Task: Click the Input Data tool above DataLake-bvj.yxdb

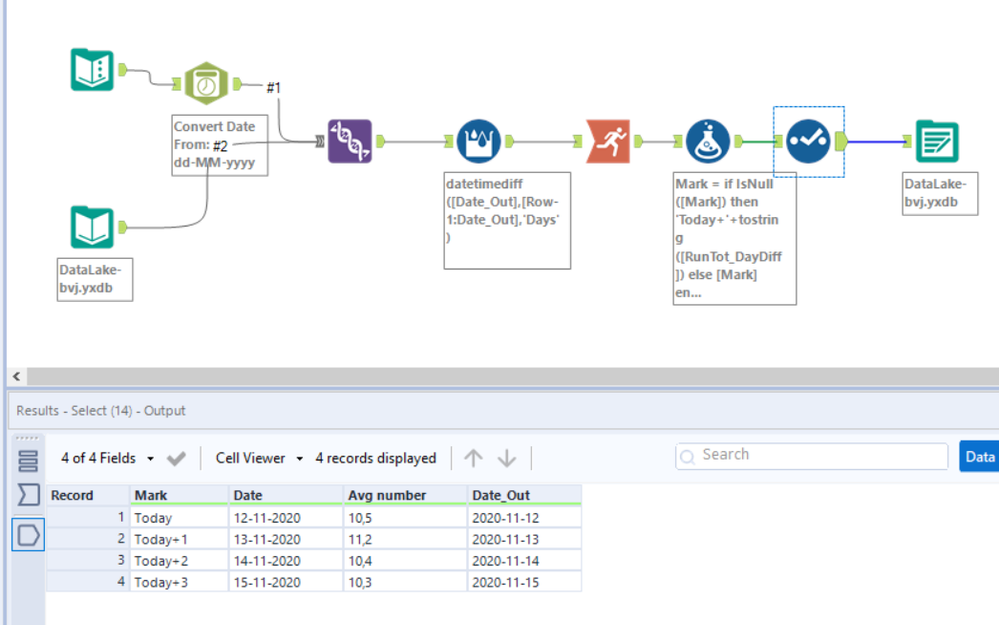Action: (x=92, y=227)
